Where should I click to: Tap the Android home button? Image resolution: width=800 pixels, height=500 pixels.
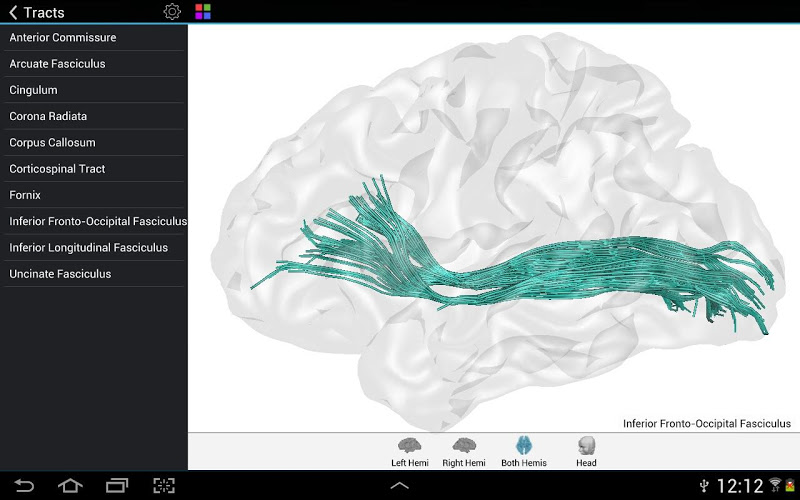70,486
